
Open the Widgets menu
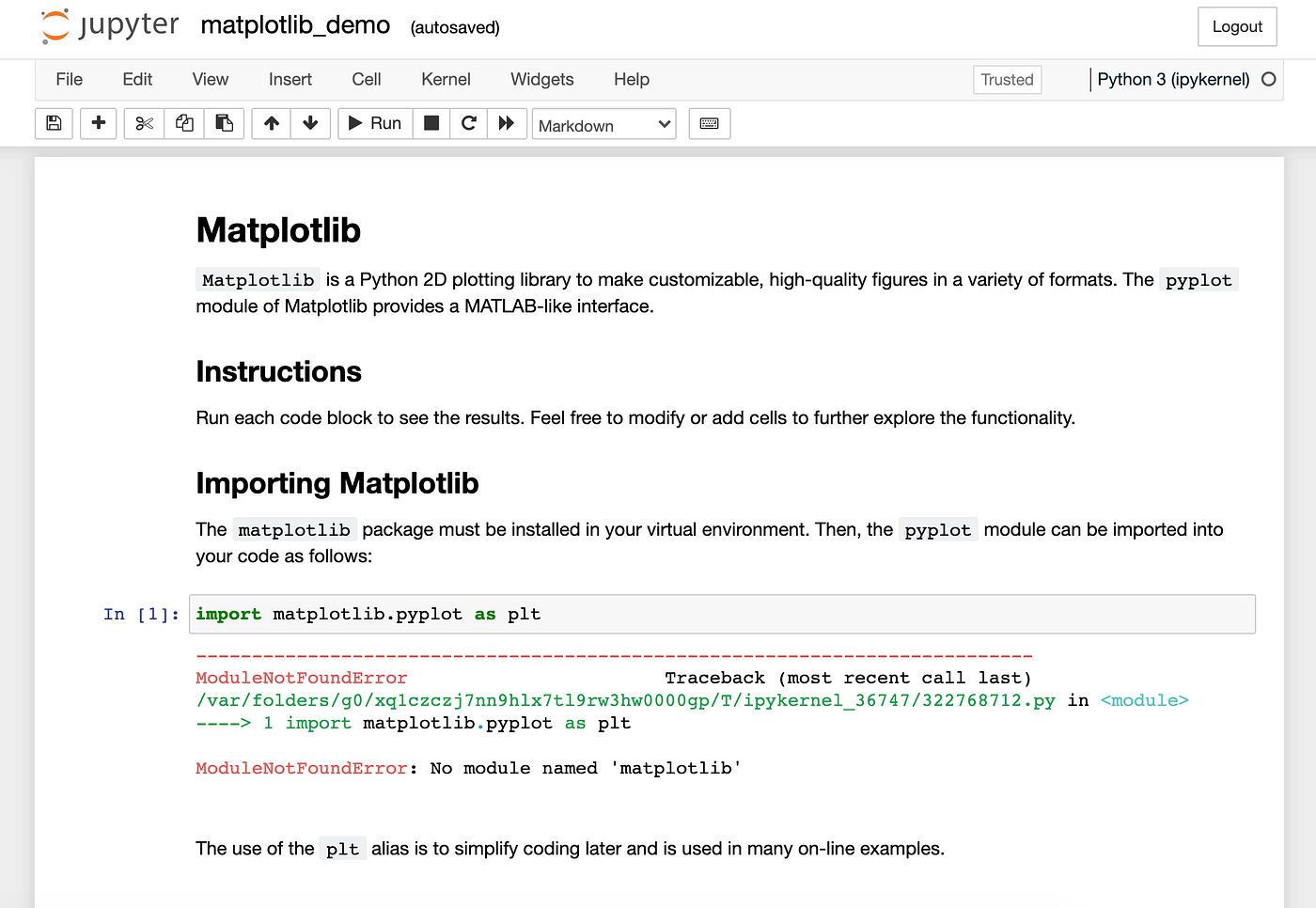coord(541,79)
